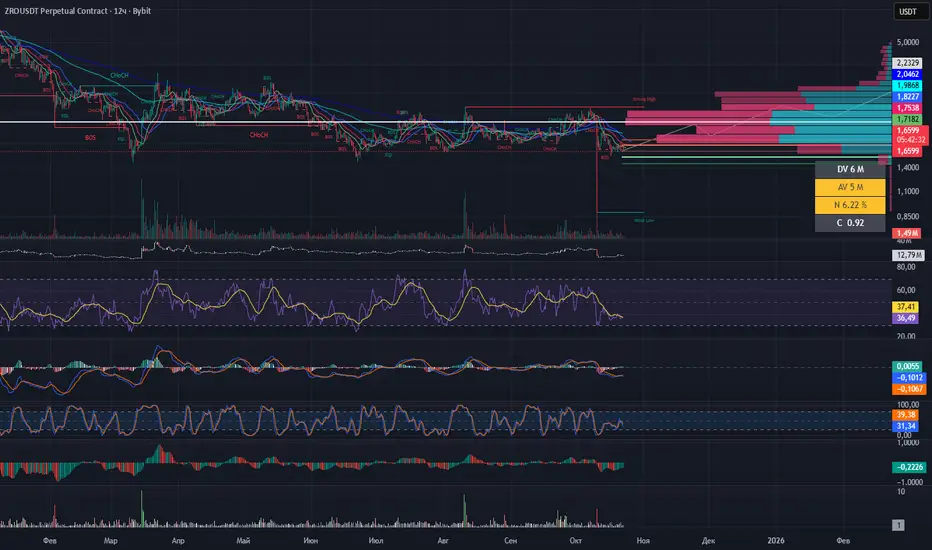Image resolution: width=932 pixels, height=550 pixels.
Task: Click the purple 36,49 RSI label
Action: 905,318
